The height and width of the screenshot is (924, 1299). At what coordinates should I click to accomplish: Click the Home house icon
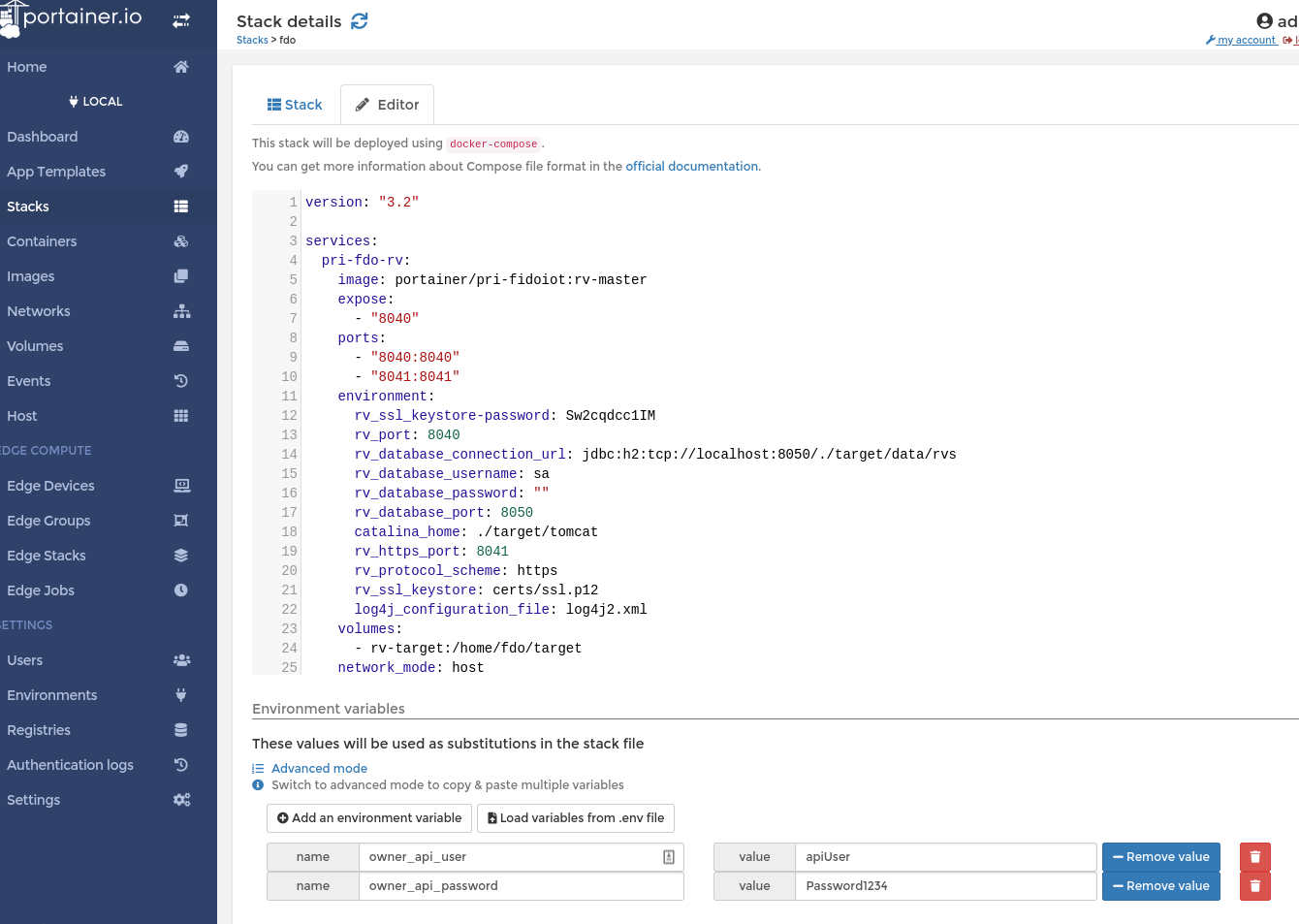tap(181, 67)
